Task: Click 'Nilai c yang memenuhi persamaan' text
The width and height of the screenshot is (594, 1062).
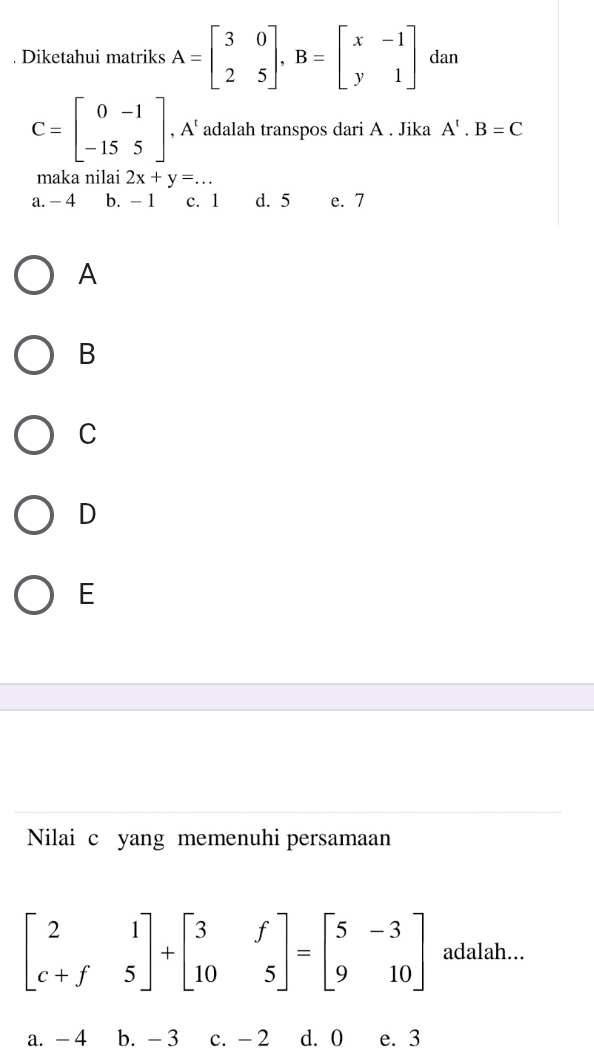Action: (x=209, y=838)
